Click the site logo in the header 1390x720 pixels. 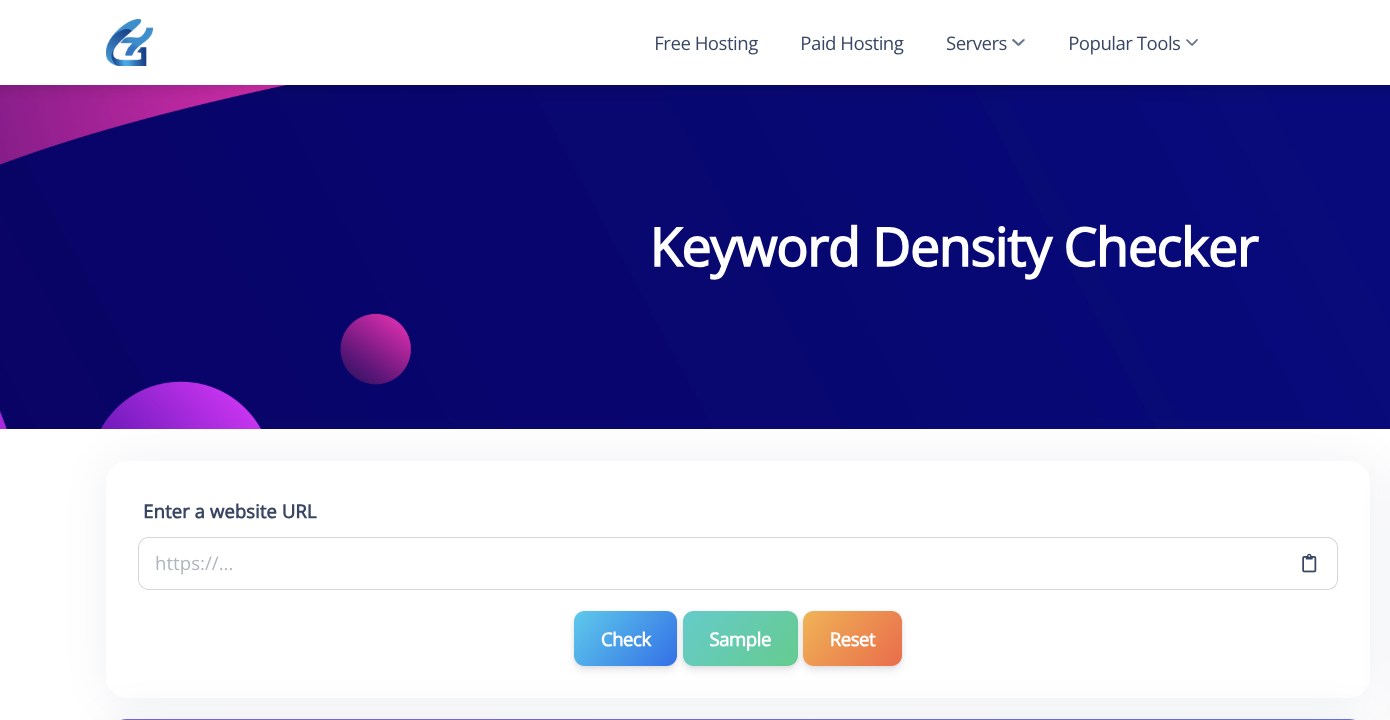[129, 44]
